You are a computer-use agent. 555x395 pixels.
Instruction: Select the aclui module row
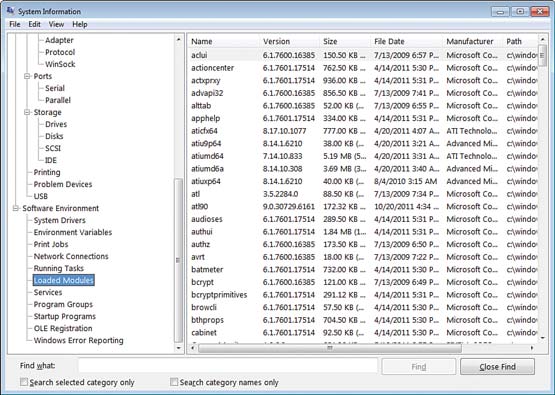pyautogui.click(x=362, y=55)
